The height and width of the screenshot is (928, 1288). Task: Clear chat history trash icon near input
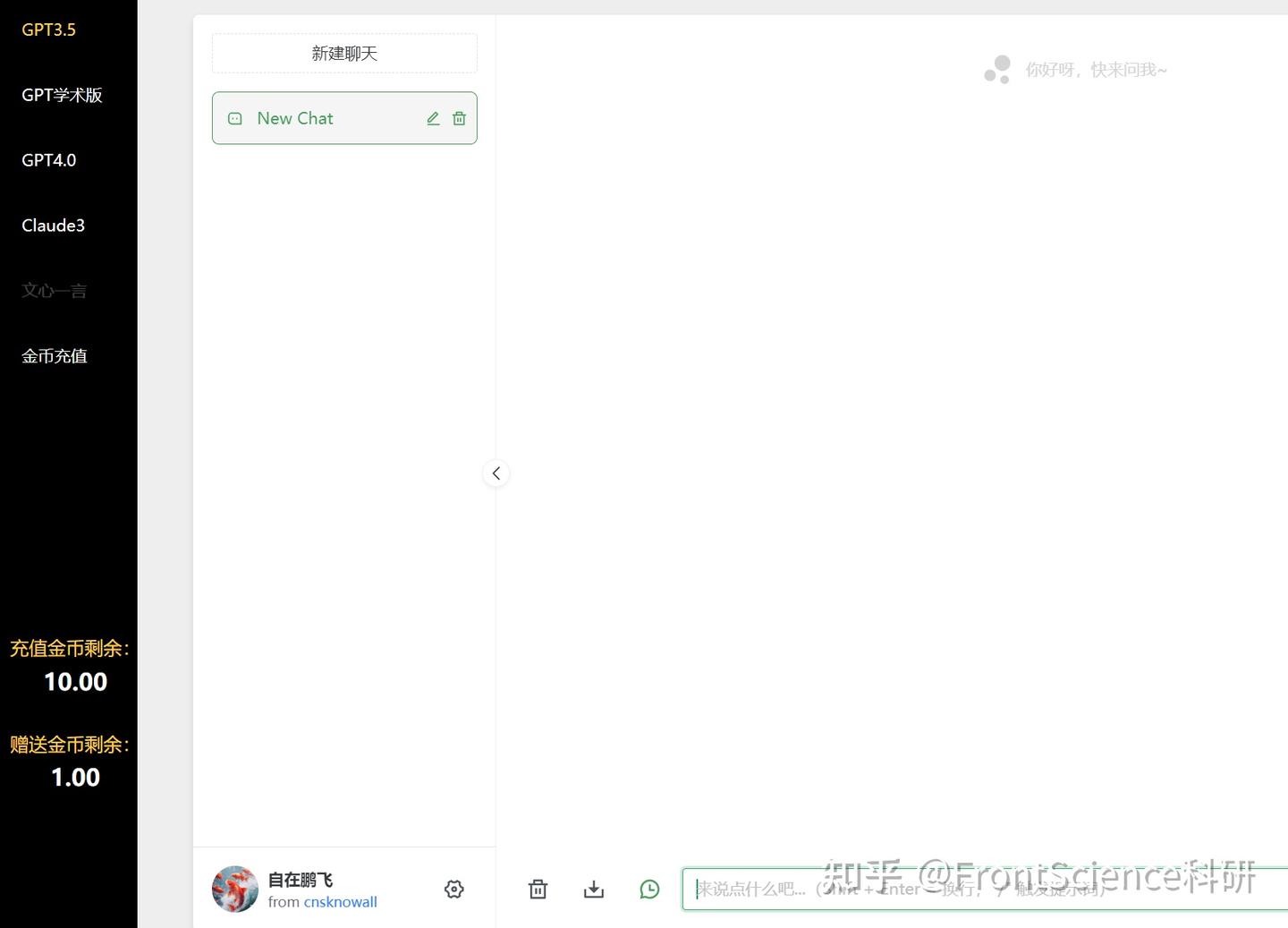(x=538, y=889)
